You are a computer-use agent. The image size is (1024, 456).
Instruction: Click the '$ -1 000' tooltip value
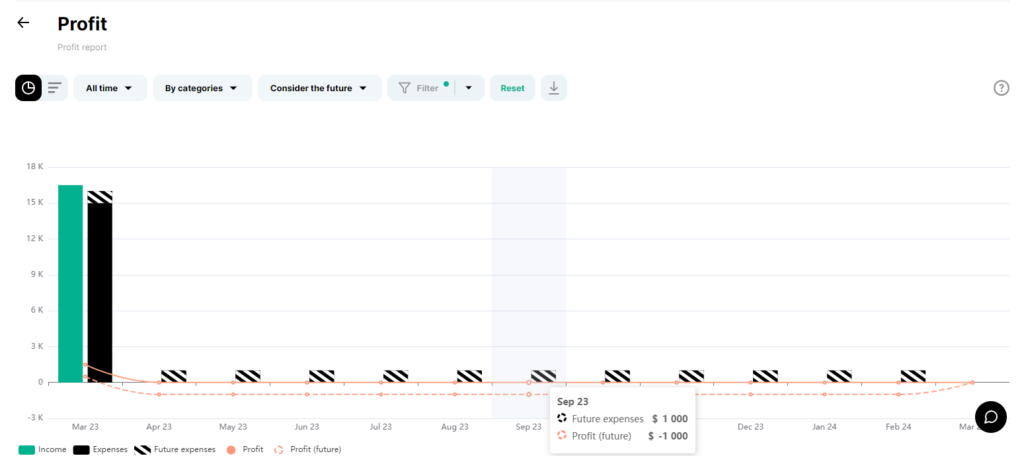[x=667, y=436]
